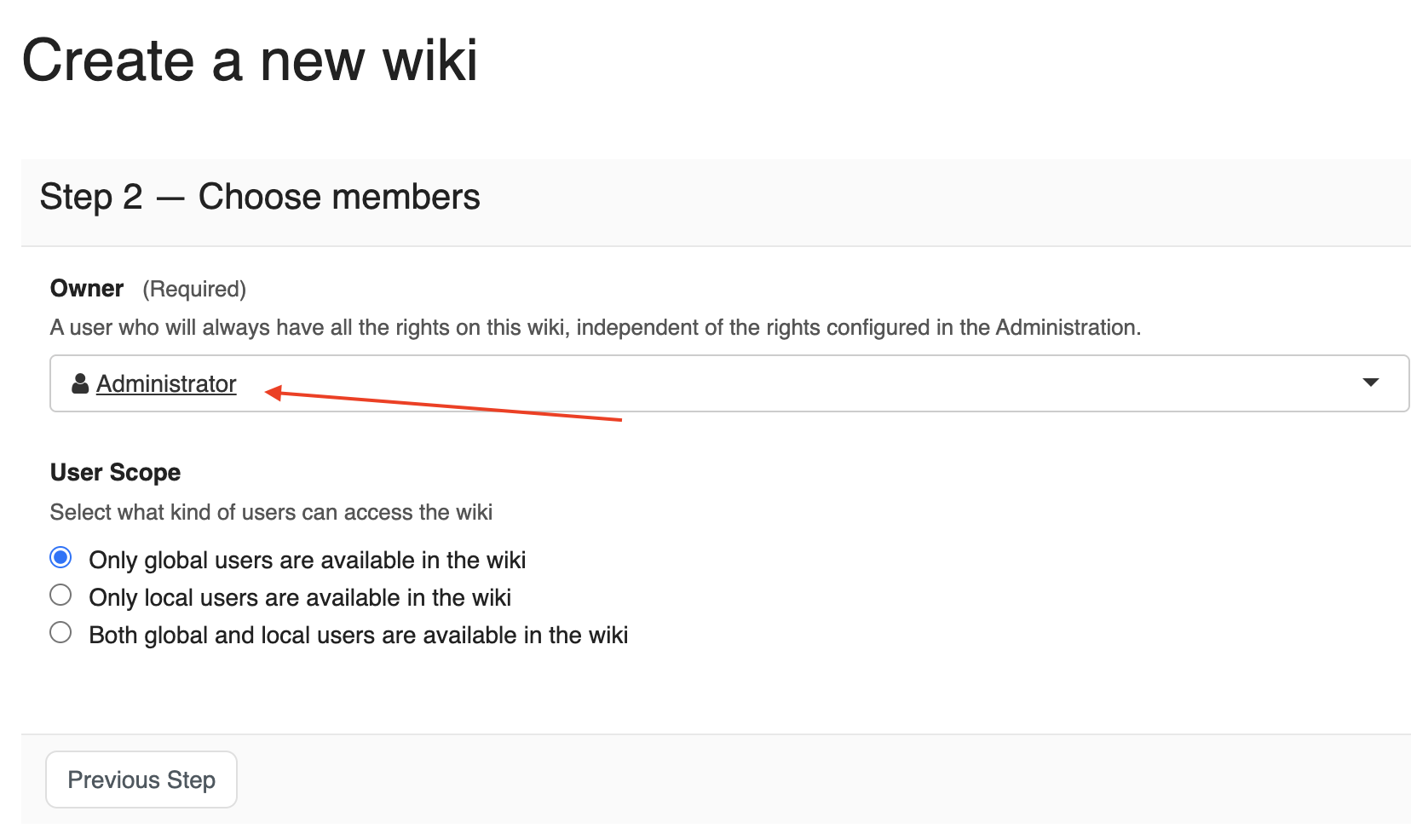Select the 'Only global users' radio button
The image size is (1411, 840).
(x=60, y=558)
